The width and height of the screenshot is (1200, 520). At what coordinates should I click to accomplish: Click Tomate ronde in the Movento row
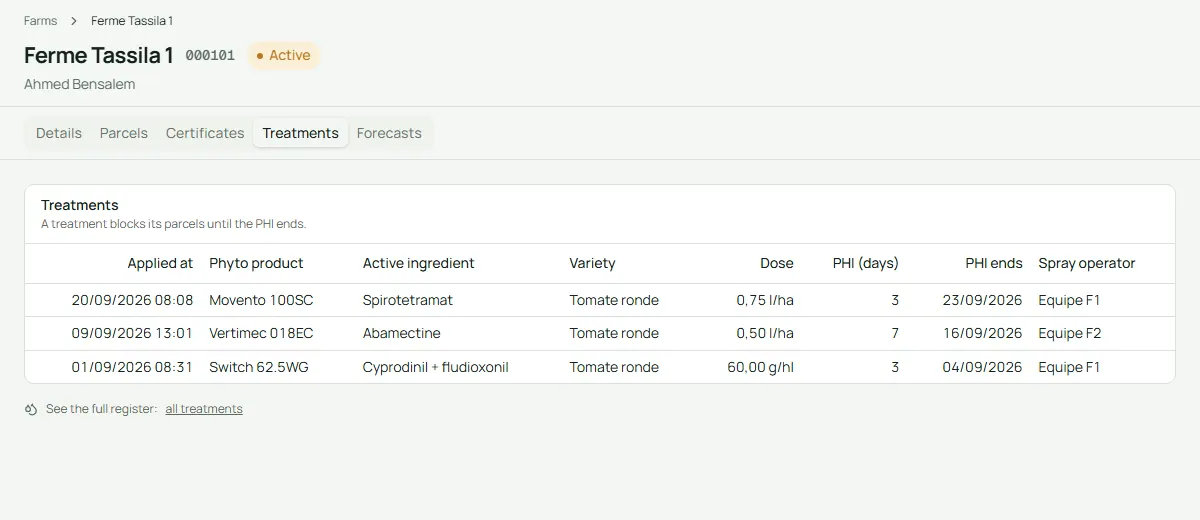(x=614, y=300)
